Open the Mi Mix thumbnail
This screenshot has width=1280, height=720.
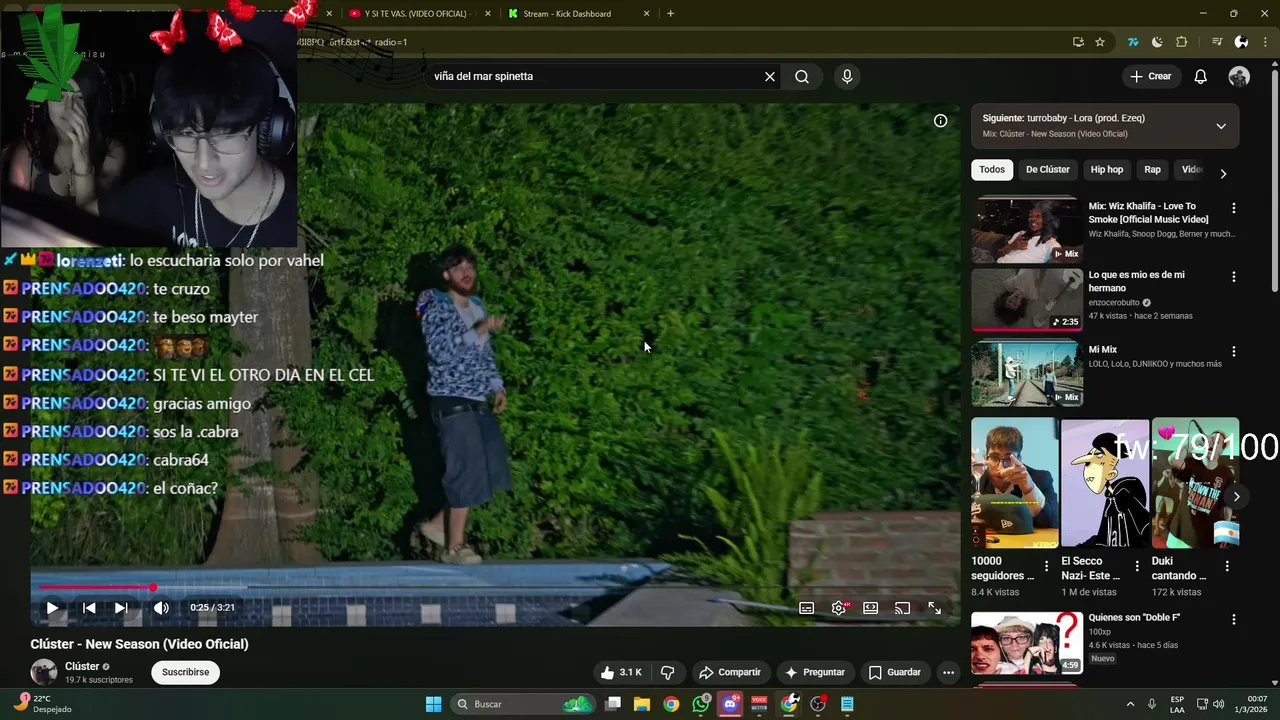(x=1027, y=373)
